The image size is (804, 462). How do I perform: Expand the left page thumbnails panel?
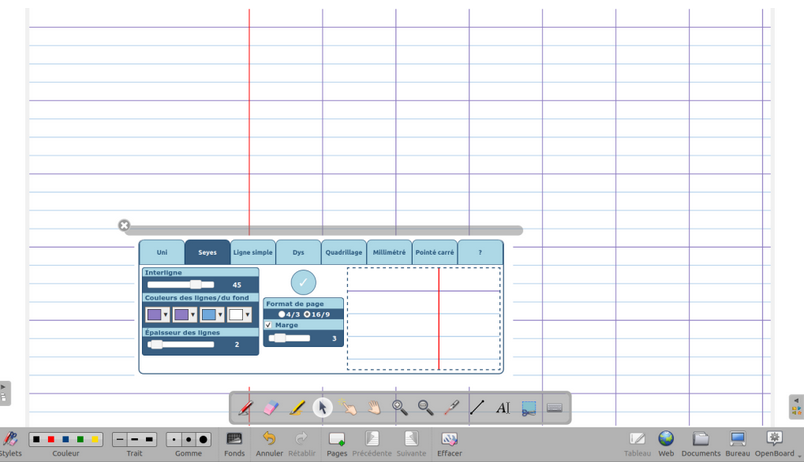pos(4,393)
